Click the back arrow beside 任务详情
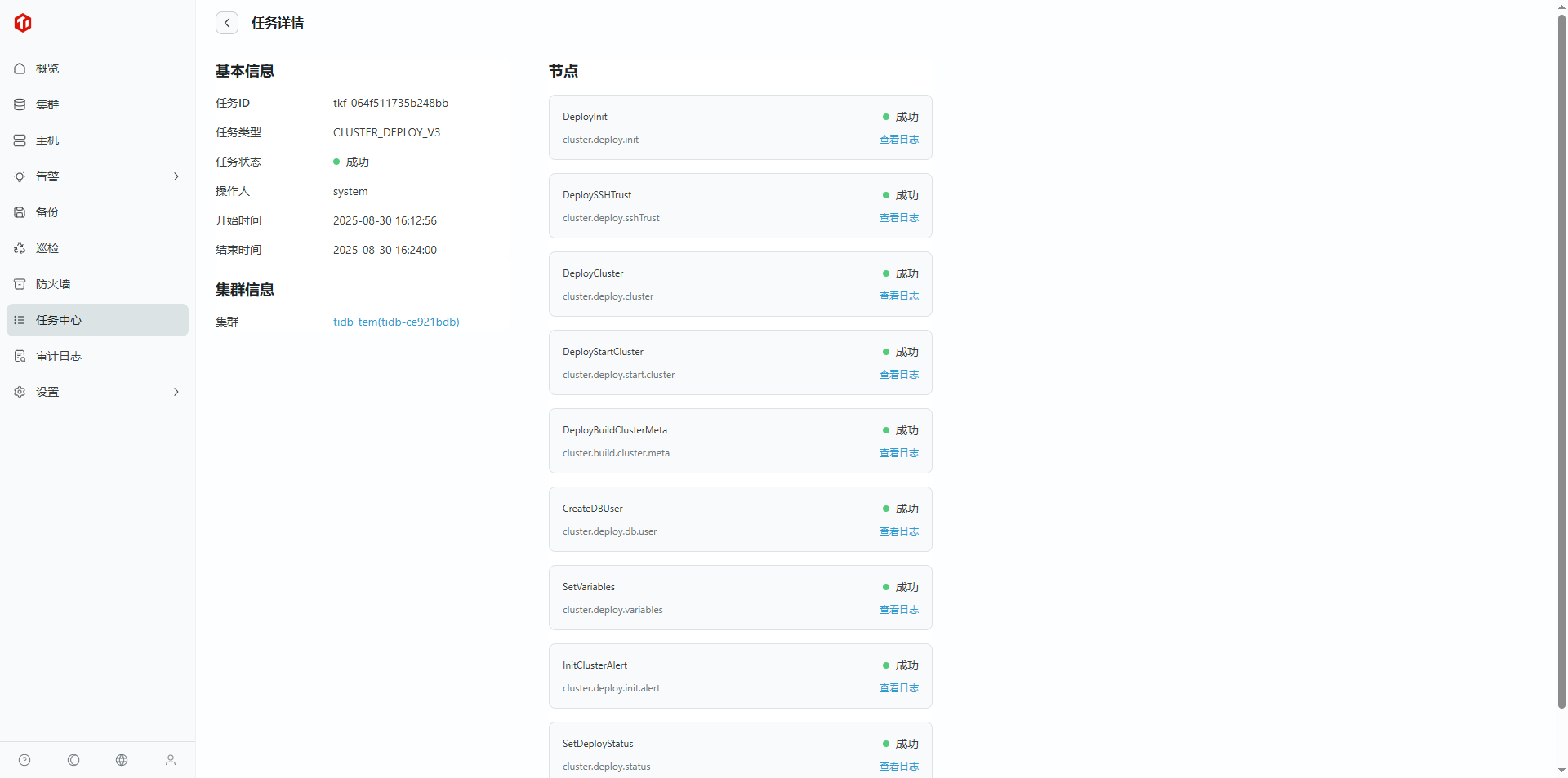Viewport: 1568px width, 778px height. click(227, 23)
